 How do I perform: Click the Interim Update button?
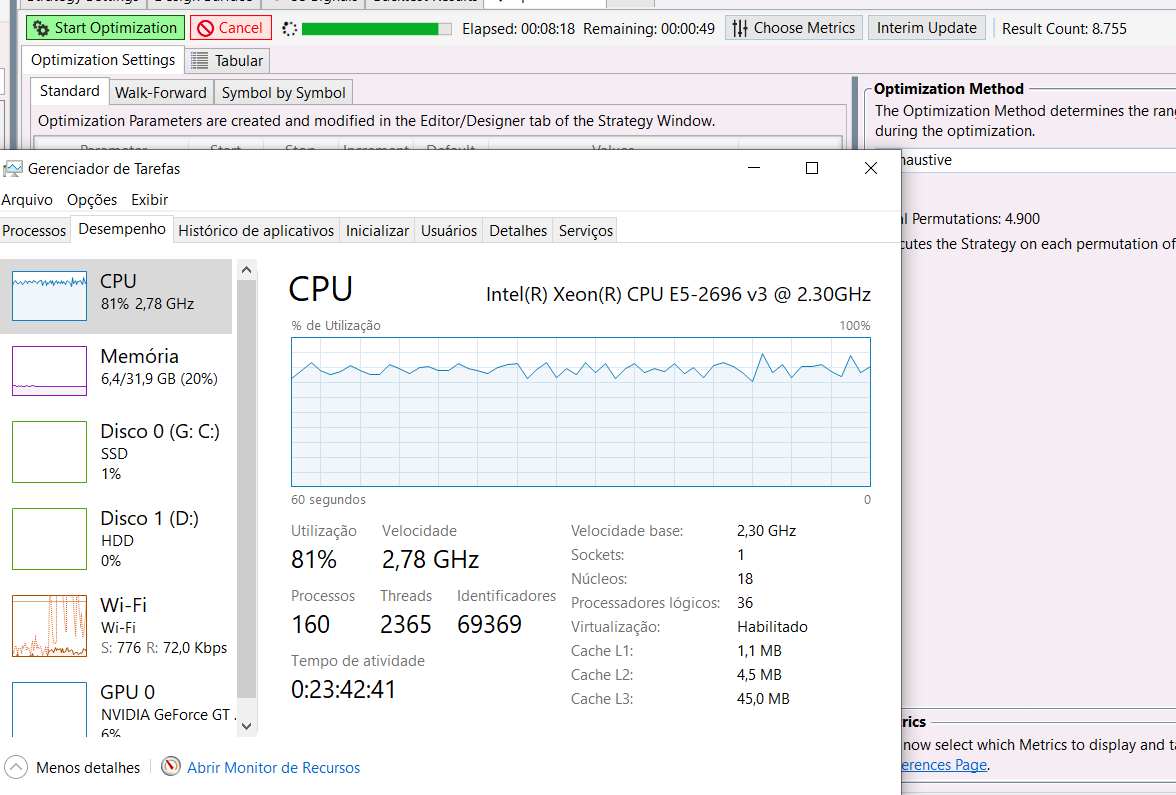tap(926, 28)
